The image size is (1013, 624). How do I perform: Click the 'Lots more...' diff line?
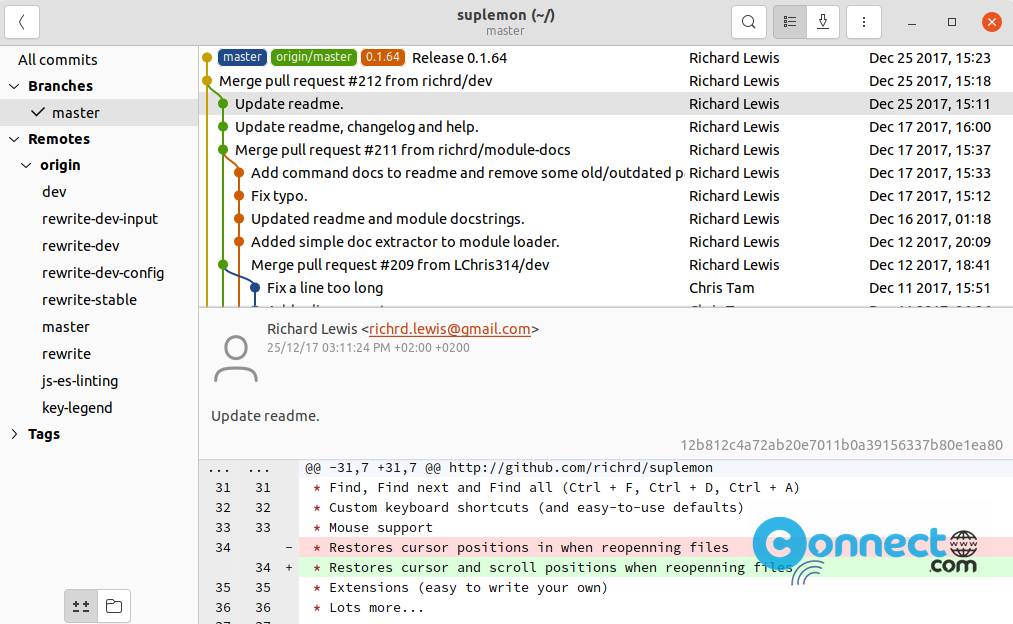click(606, 607)
